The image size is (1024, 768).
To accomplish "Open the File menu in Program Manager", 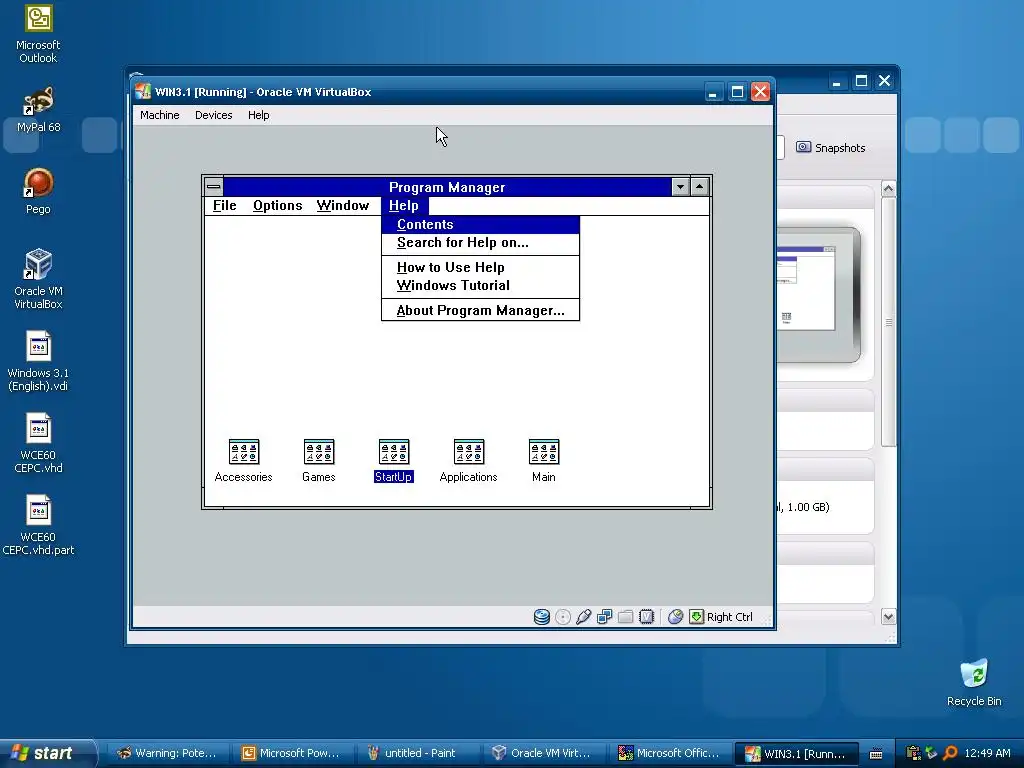I will pos(225,206).
